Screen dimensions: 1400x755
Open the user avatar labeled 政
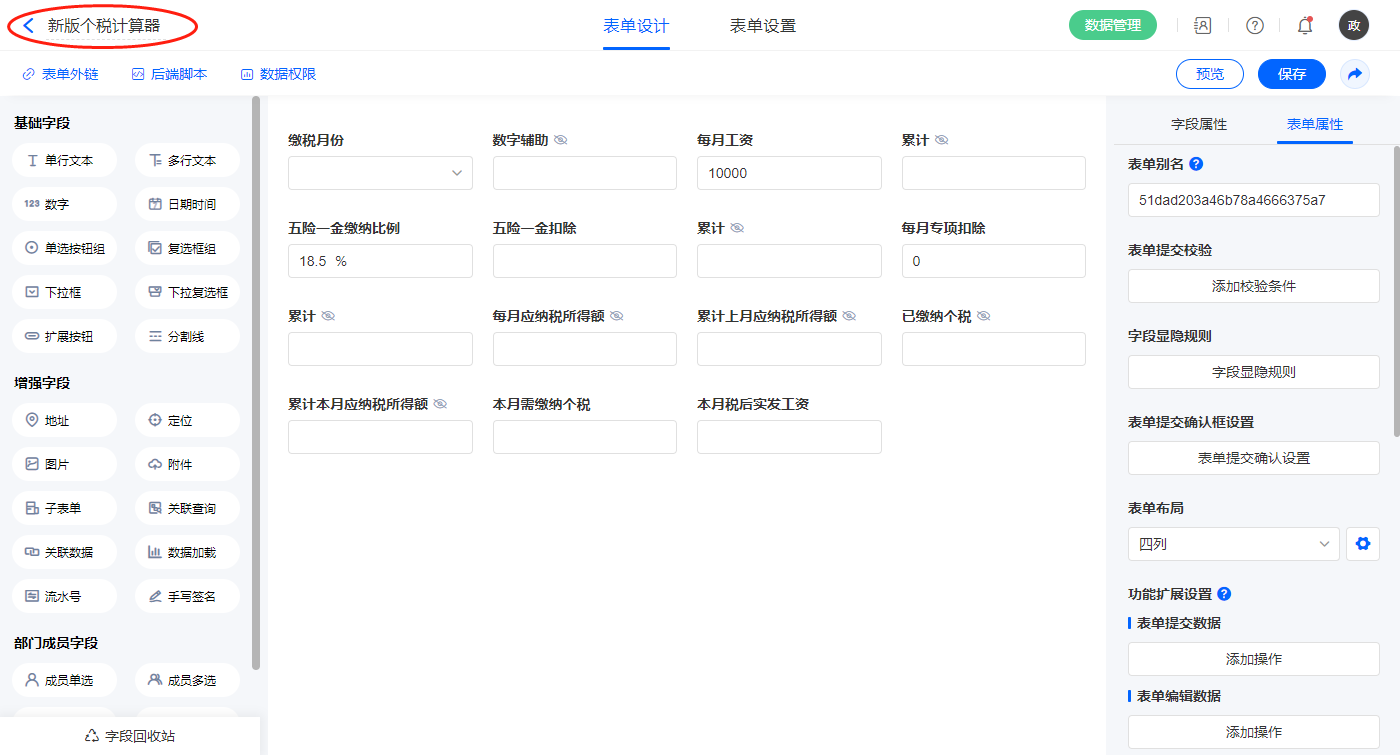1353,26
